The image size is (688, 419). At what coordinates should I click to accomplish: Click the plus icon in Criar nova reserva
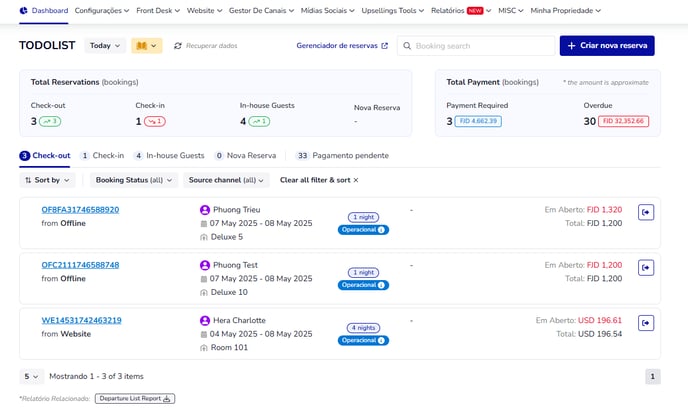pos(571,46)
